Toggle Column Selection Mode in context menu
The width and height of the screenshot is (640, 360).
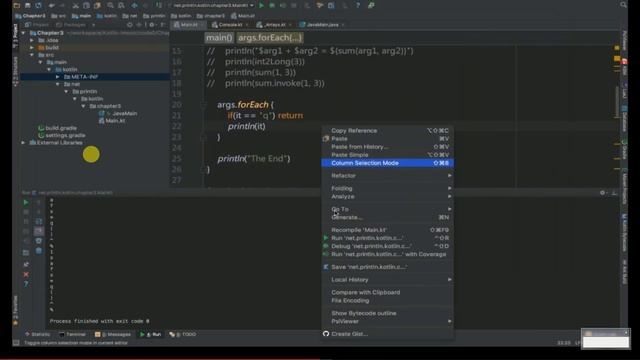coord(388,163)
